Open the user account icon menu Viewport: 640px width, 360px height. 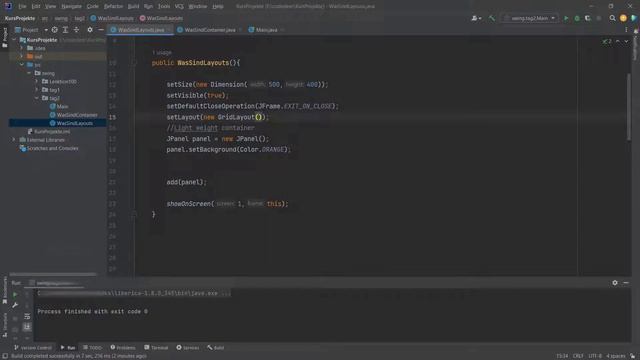point(476,18)
